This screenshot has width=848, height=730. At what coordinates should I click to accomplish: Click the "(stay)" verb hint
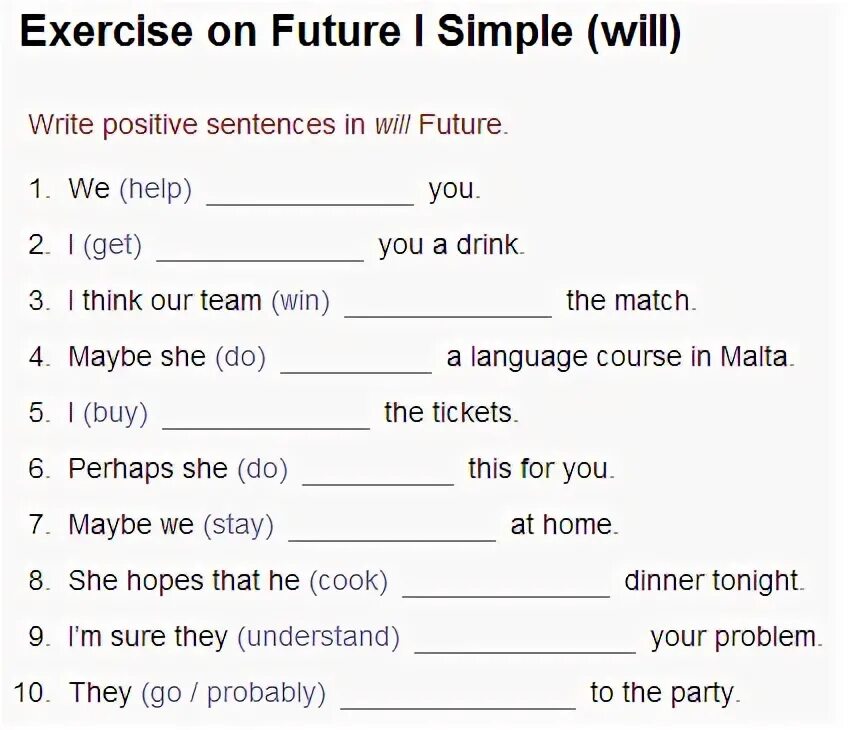click(x=238, y=525)
